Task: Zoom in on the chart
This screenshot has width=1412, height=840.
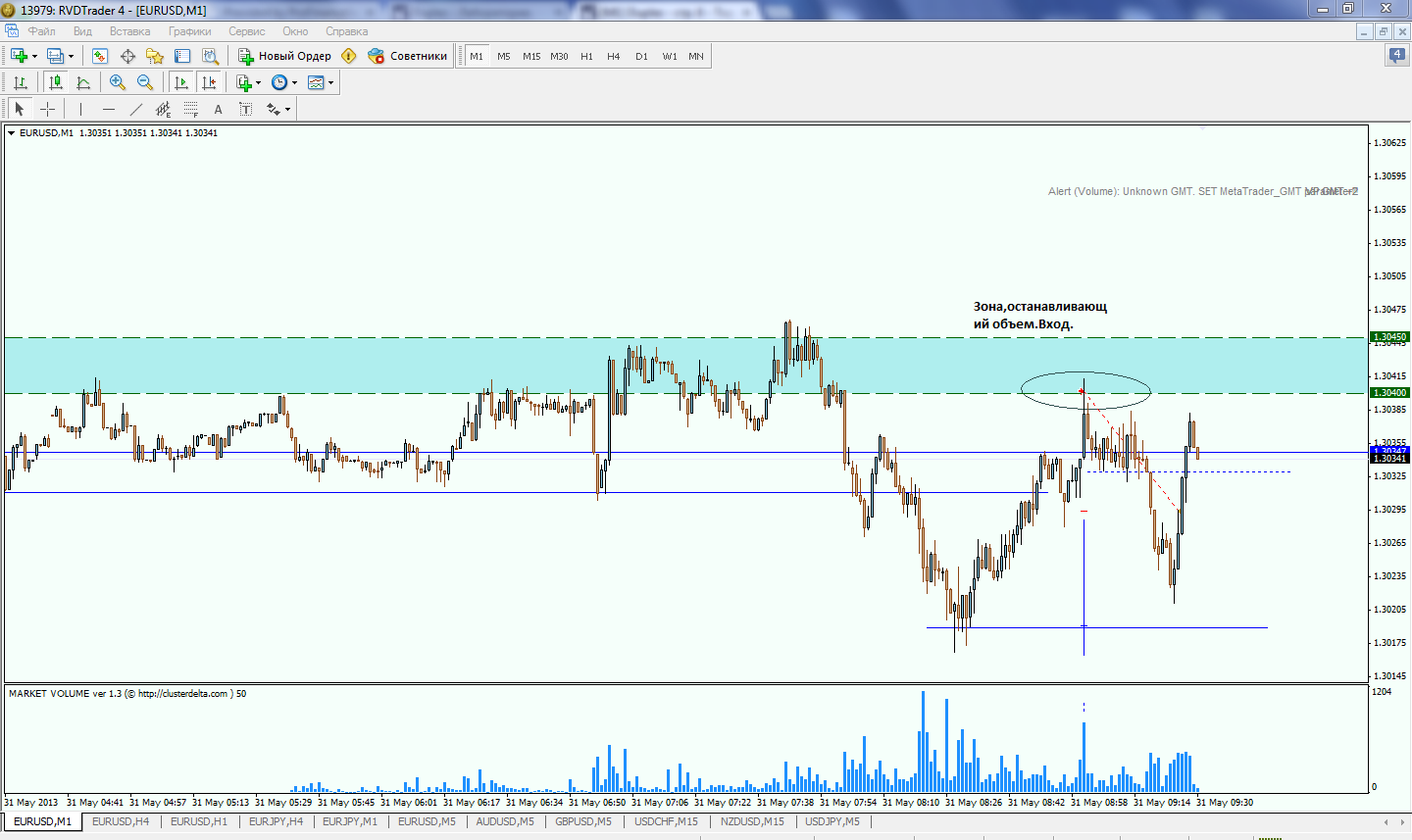Action: click(x=118, y=82)
